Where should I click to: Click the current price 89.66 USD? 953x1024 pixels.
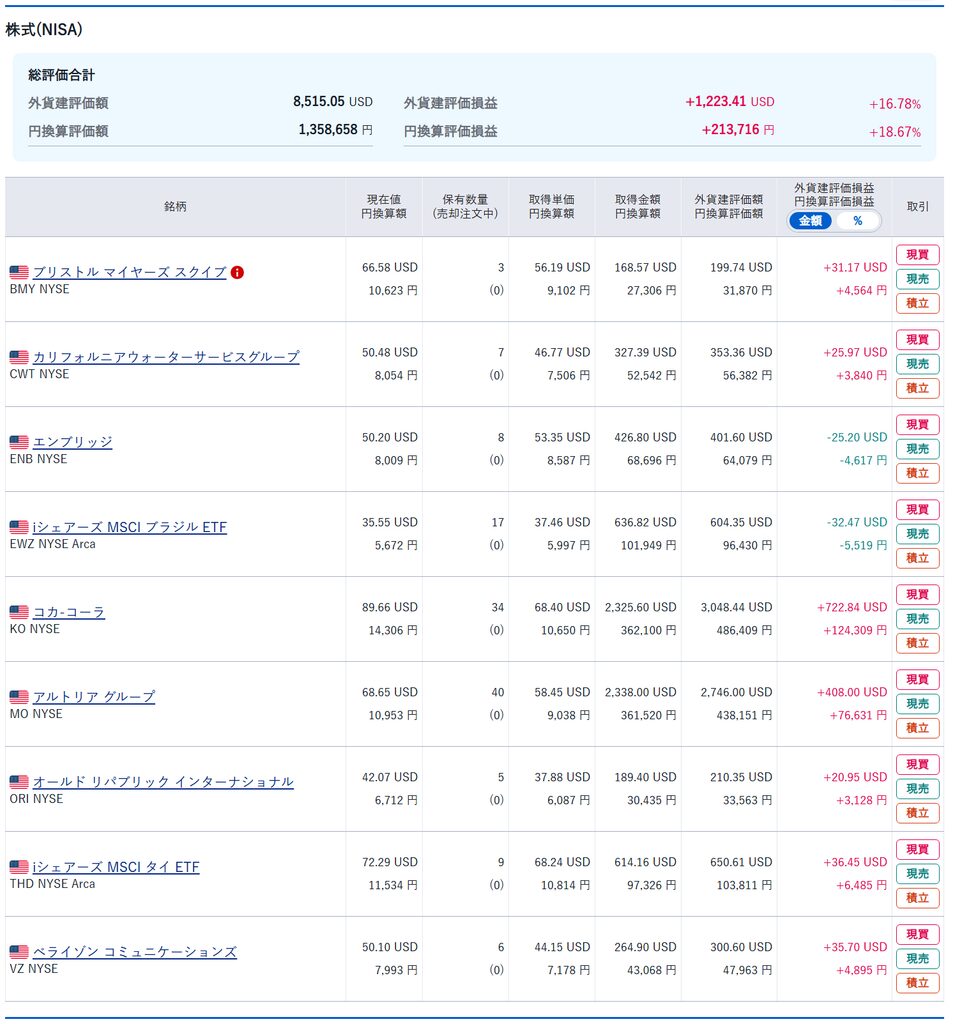point(389,607)
